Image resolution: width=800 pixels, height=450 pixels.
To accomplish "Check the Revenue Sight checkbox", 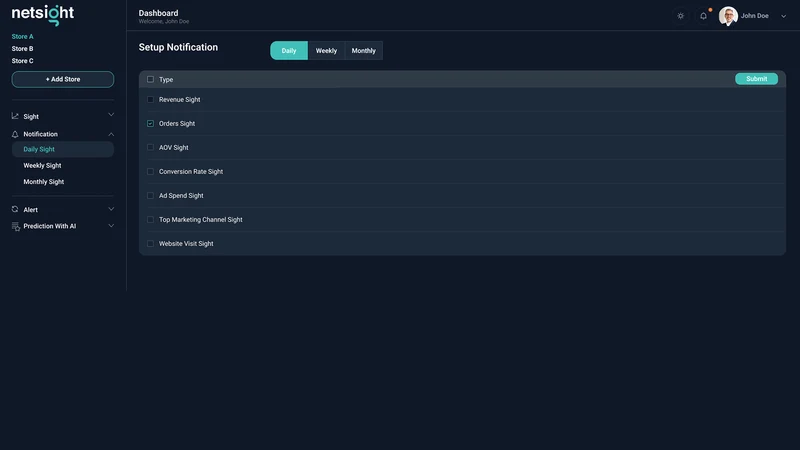I will pos(151,99).
